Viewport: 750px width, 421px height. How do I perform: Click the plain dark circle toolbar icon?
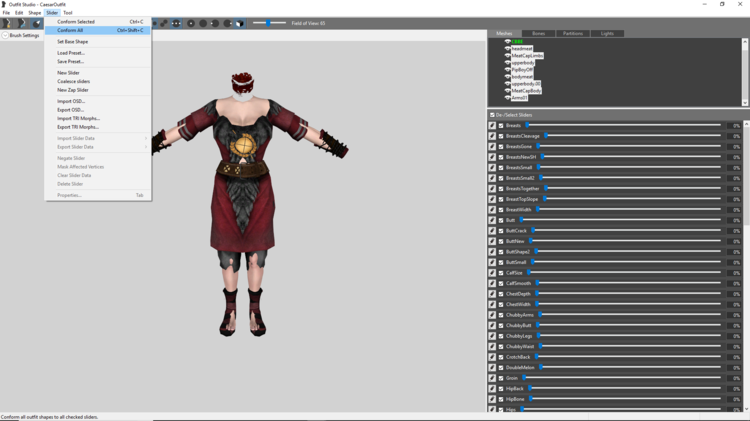tap(203, 23)
